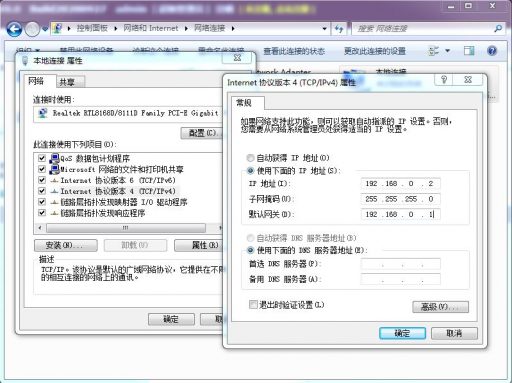
Task: Click the Forward navigation arrow button
Action: click(x=32, y=29)
